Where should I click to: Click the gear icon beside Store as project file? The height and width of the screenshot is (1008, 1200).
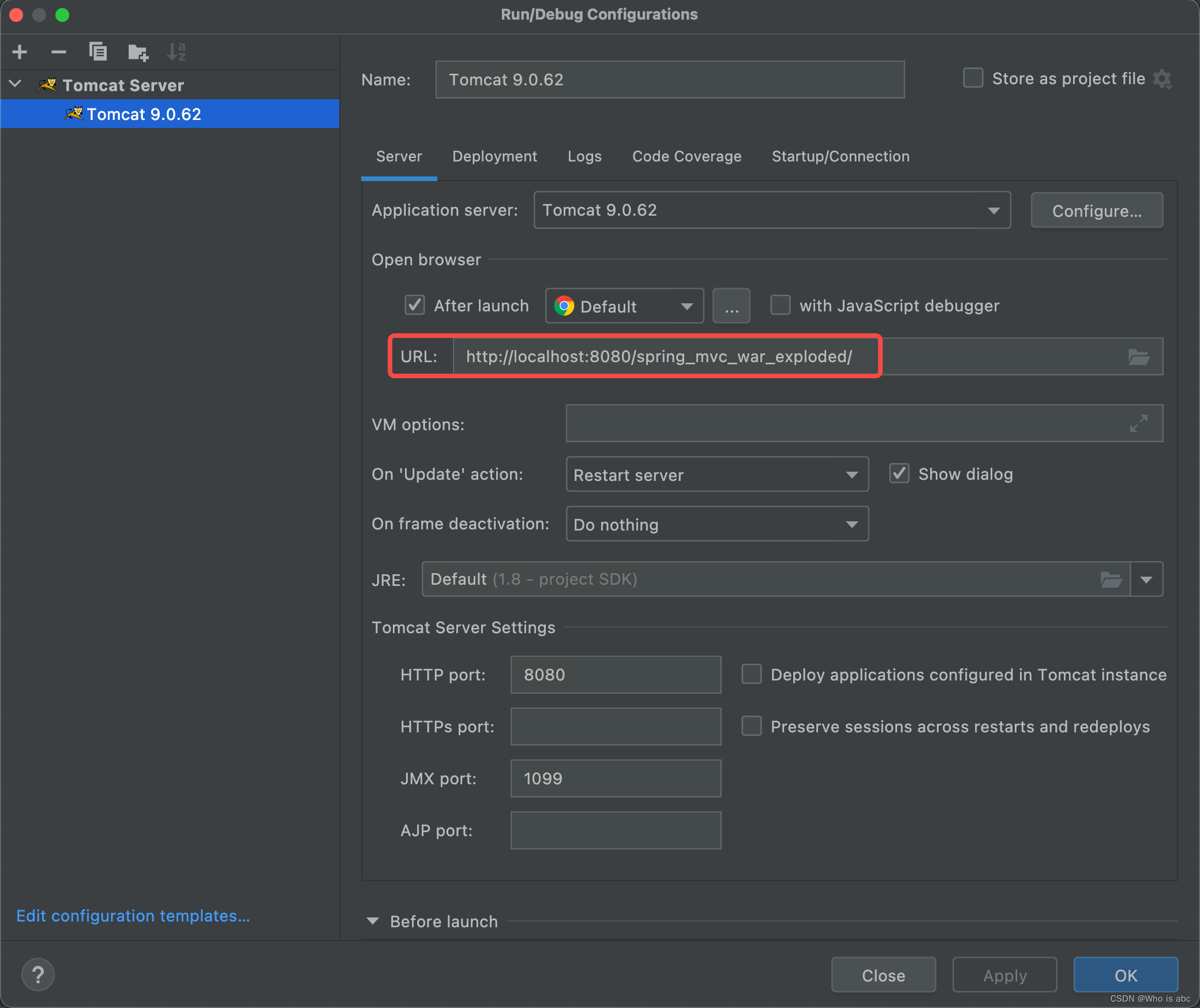click(x=1162, y=79)
